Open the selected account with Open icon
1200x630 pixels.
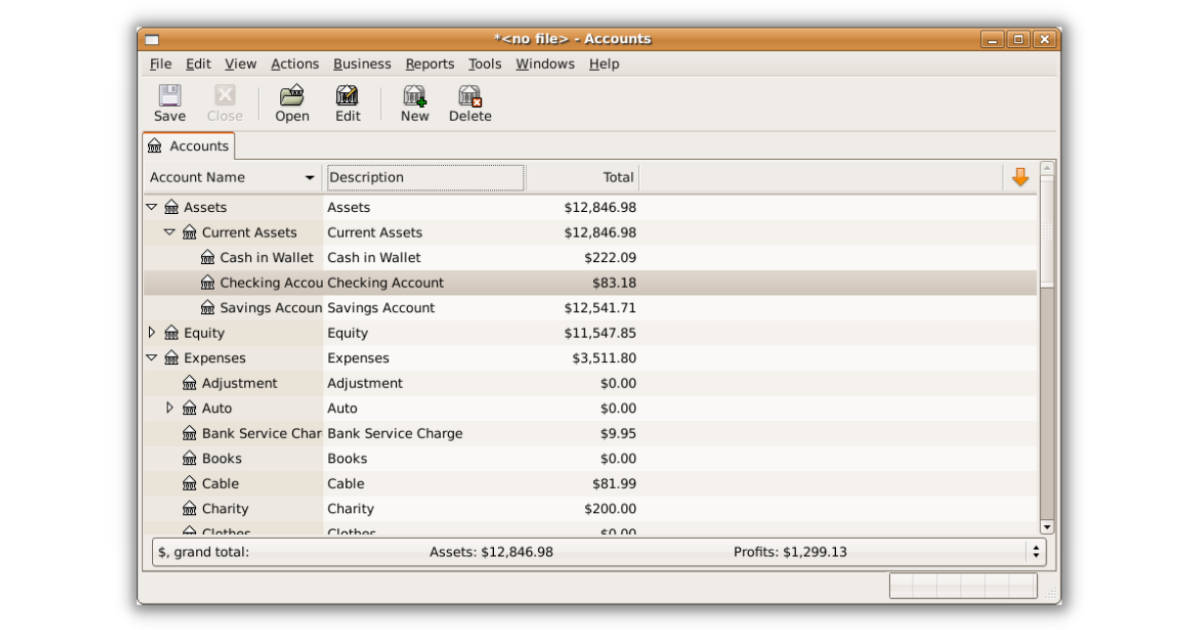click(291, 97)
